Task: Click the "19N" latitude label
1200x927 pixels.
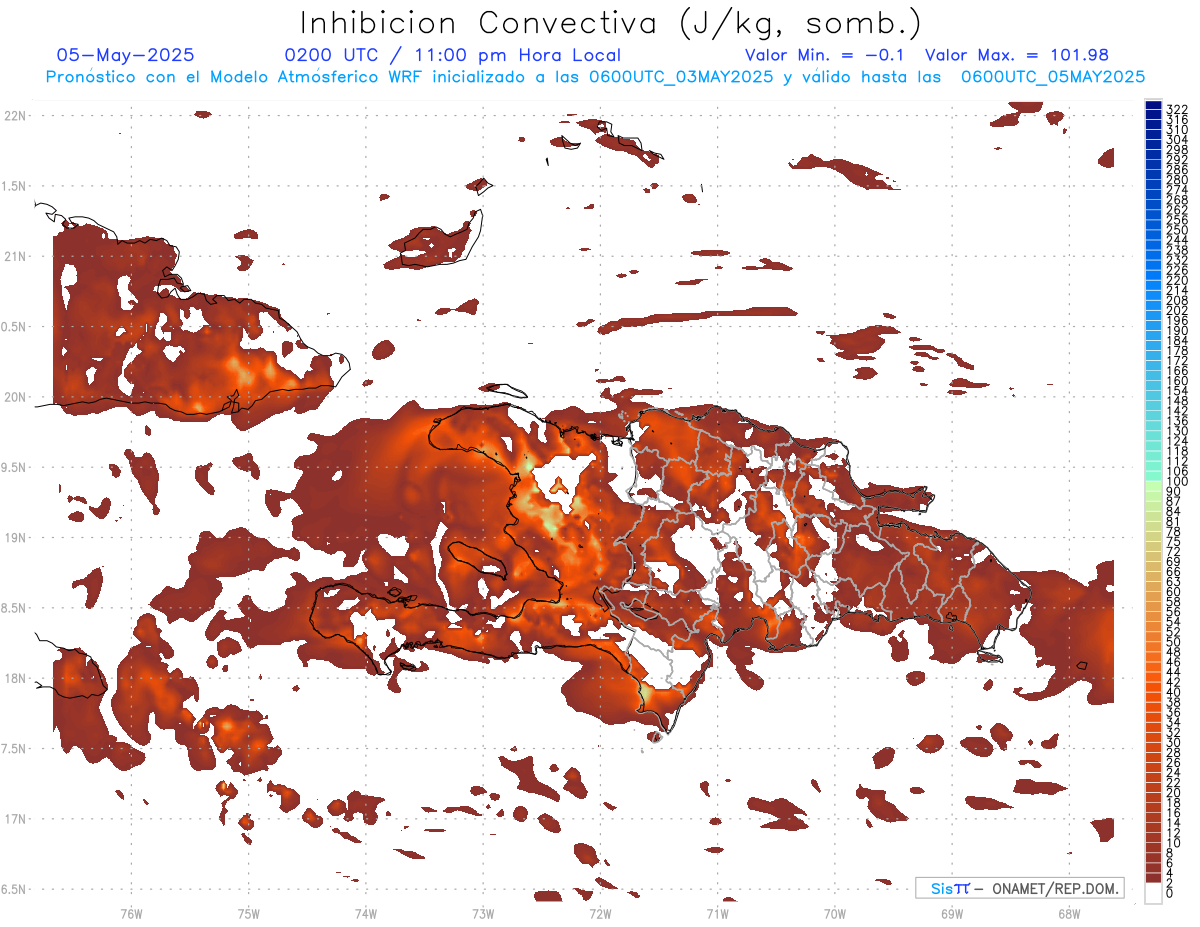Action: [15, 537]
